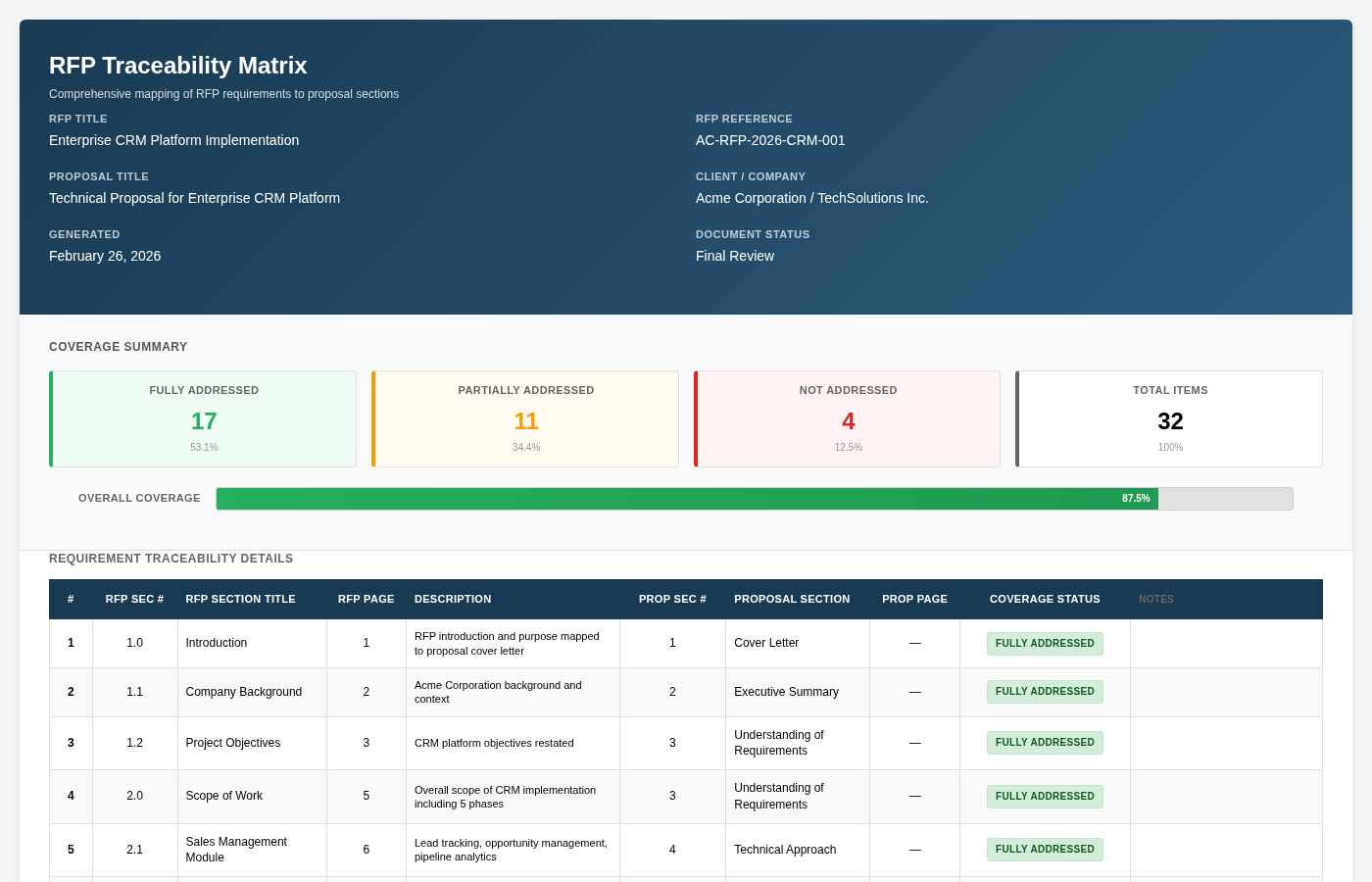The height and width of the screenshot is (882, 1372).
Task: Click the Final Review document status
Action: (x=735, y=256)
